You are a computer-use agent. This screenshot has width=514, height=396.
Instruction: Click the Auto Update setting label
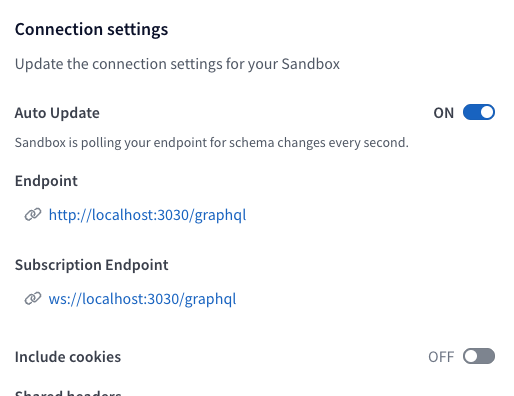click(57, 113)
